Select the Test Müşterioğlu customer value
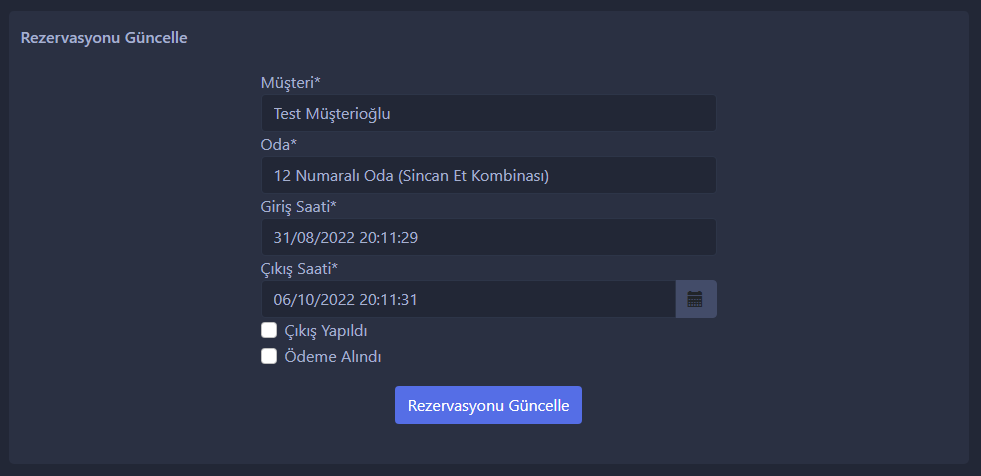 pyautogui.click(x=332, y=114)
